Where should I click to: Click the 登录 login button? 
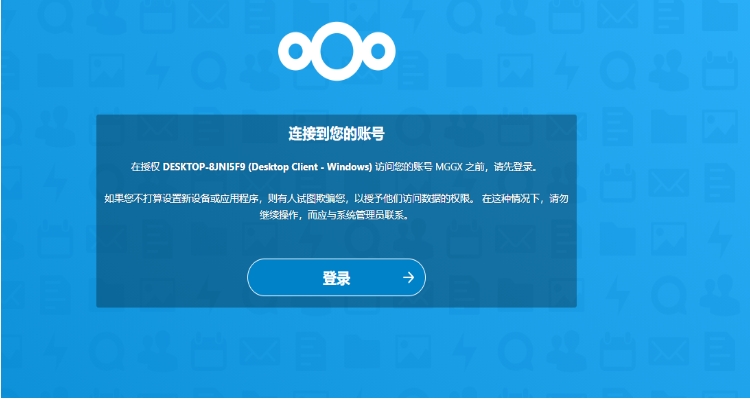336,277
